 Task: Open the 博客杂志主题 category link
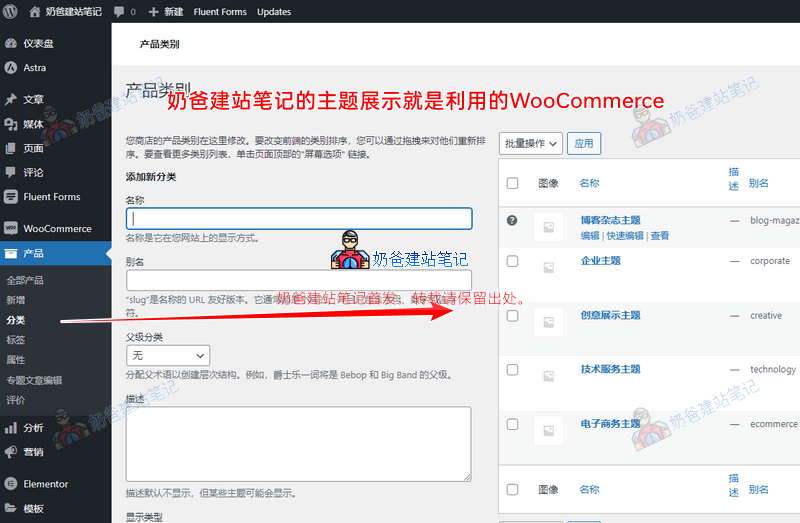[610, 220]
